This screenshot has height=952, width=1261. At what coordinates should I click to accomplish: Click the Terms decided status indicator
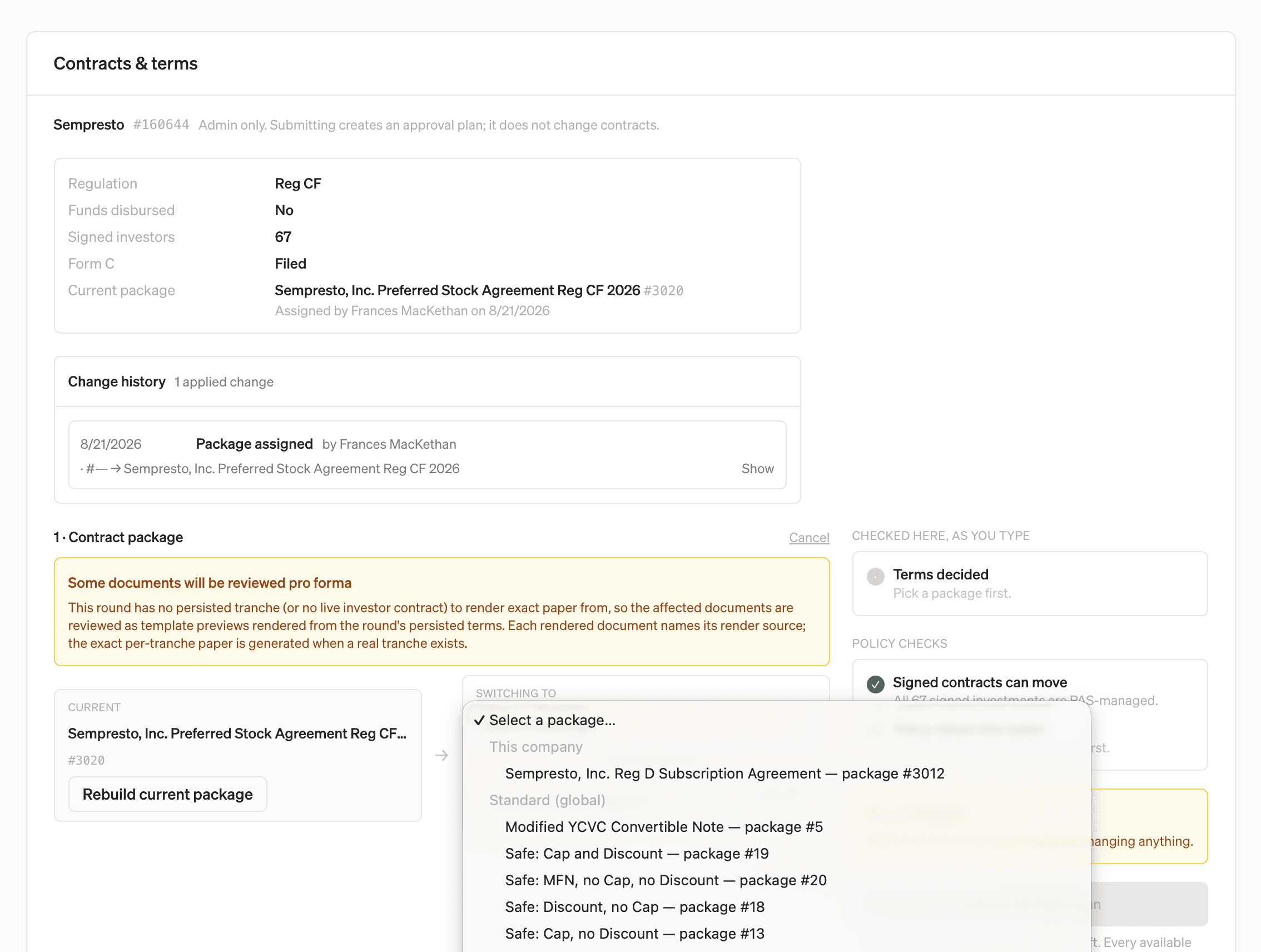click(x=875, y=576)
